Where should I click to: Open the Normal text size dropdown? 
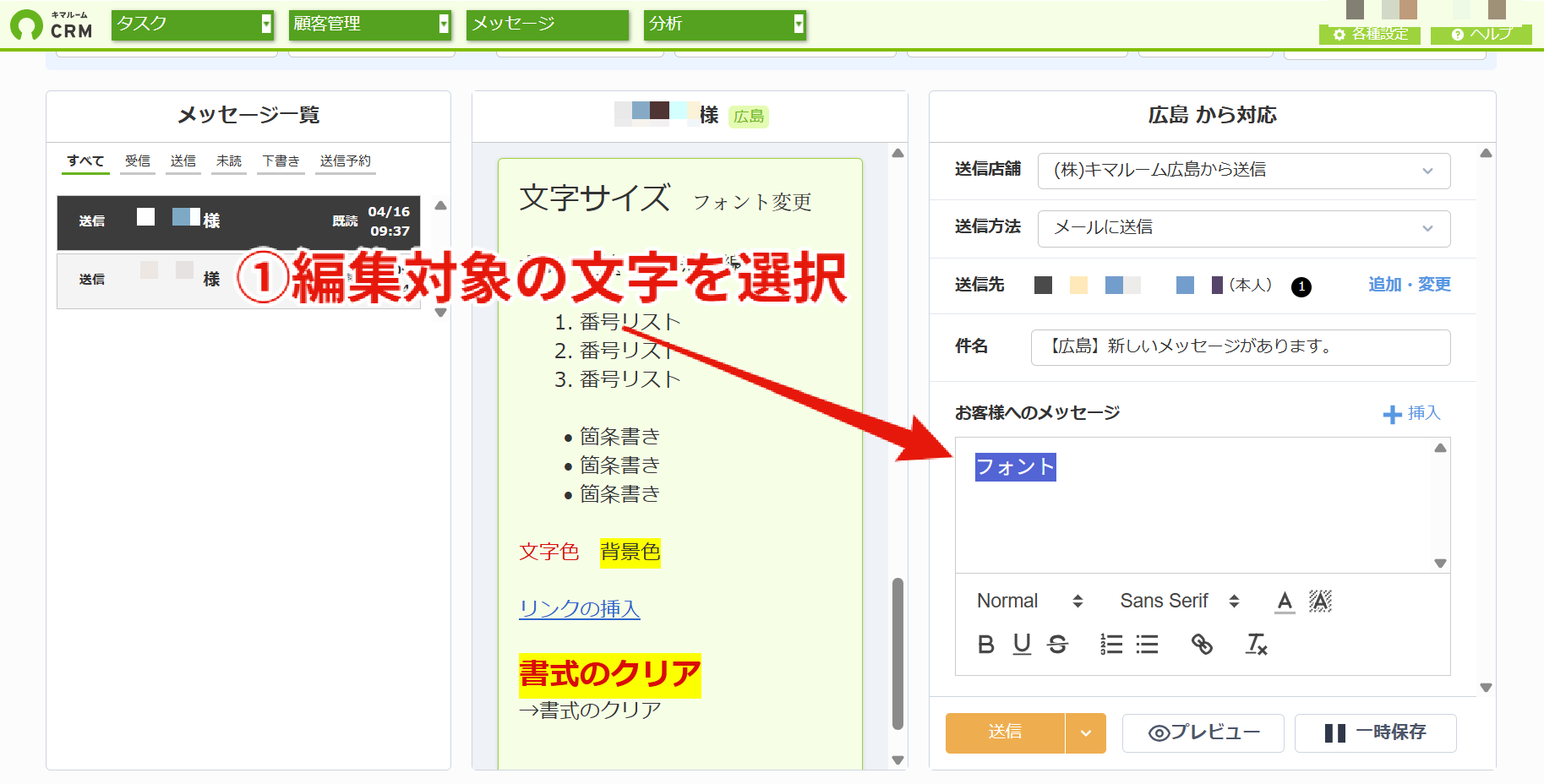click(x=1029, y=601)
